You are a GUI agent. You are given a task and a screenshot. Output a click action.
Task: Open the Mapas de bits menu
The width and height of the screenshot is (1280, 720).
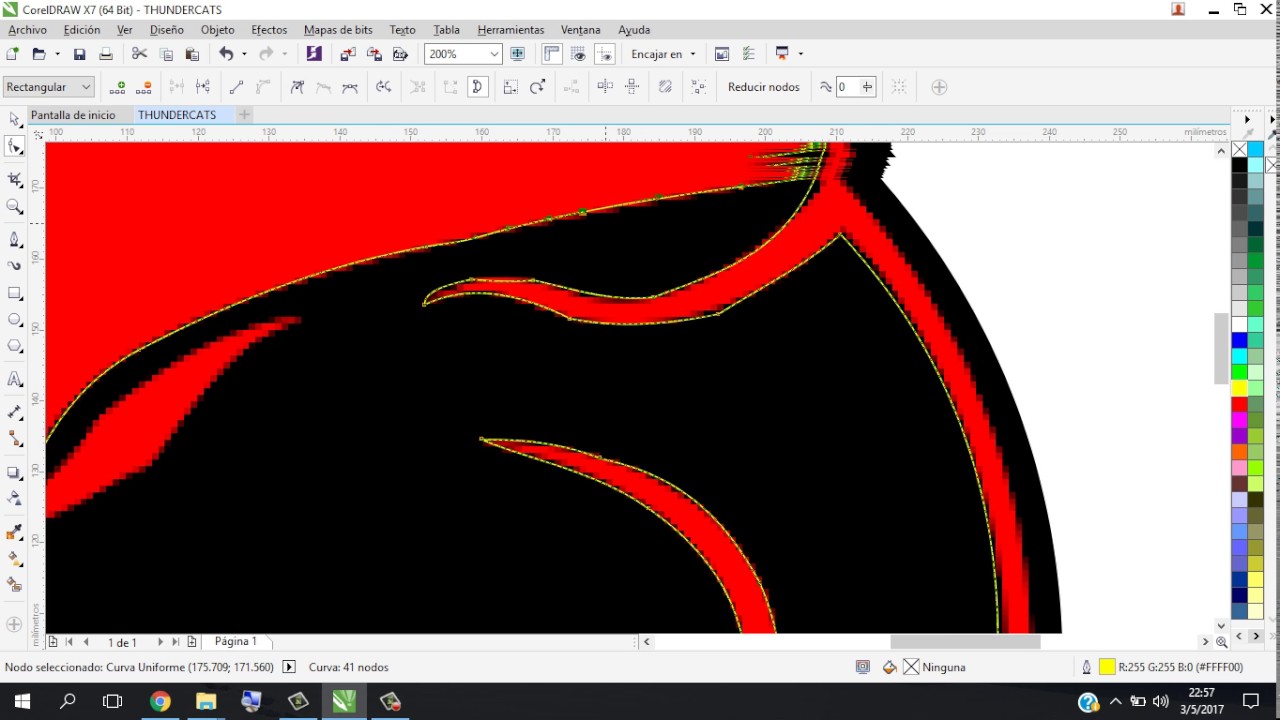[338, 30]
